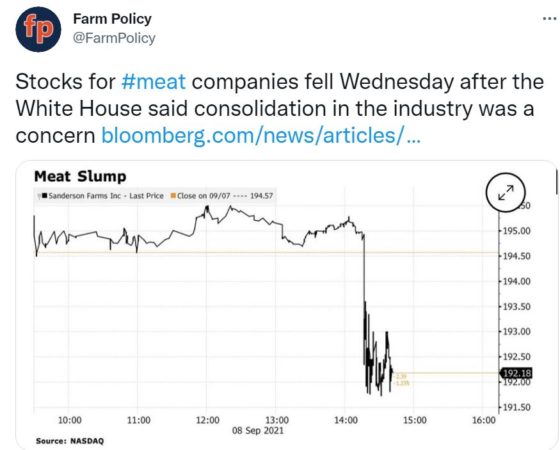Image resolution: width=560 pixels, height=450 pixels.
Task: Click the 12:00 time axis label
Action: tap(208, 420)
